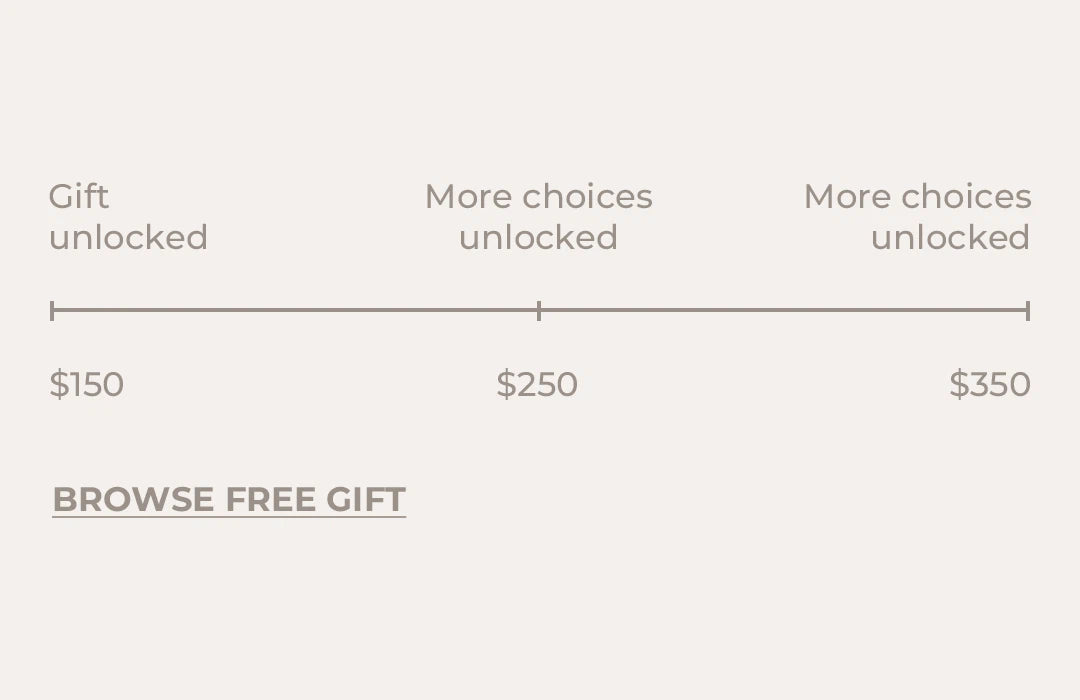1080x700 pixels.
Task: Click the $150 threshold label
Action: point(87,385)
